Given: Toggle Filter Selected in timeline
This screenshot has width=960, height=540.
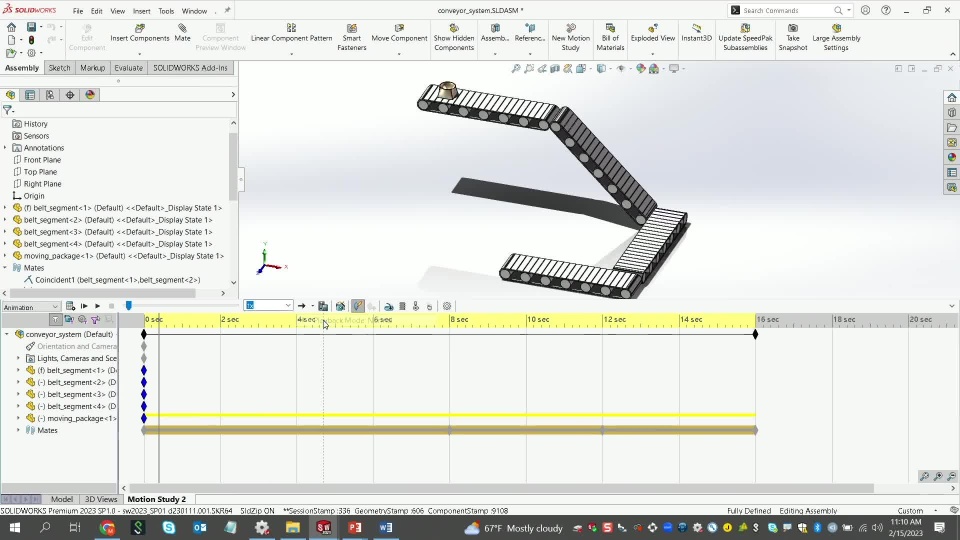Looking at the screenshot, I should point(96,320).
